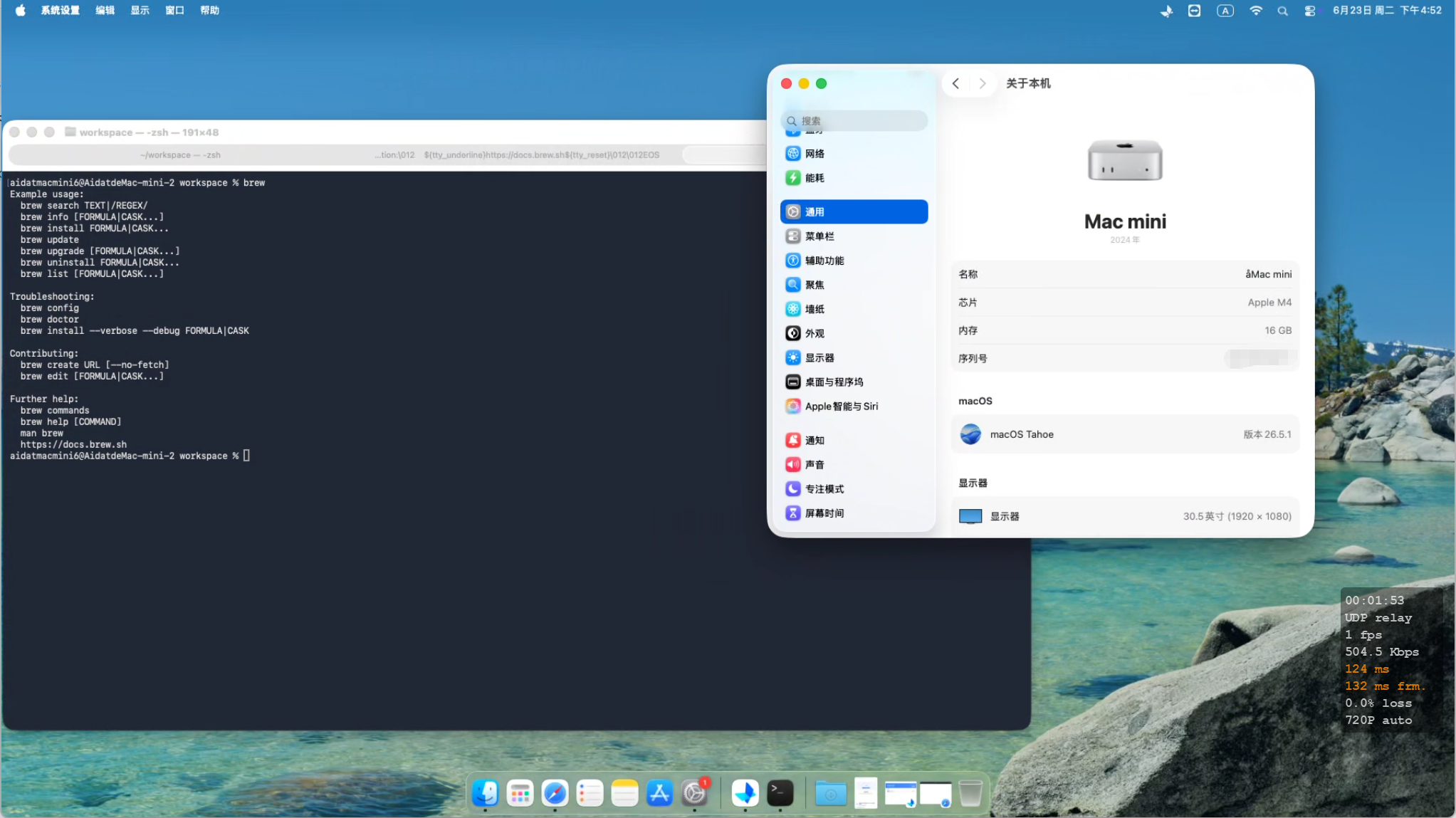Click the minimized document window in the Dock
Viewport: 1456px width, 818px height.
pos(866,792)
